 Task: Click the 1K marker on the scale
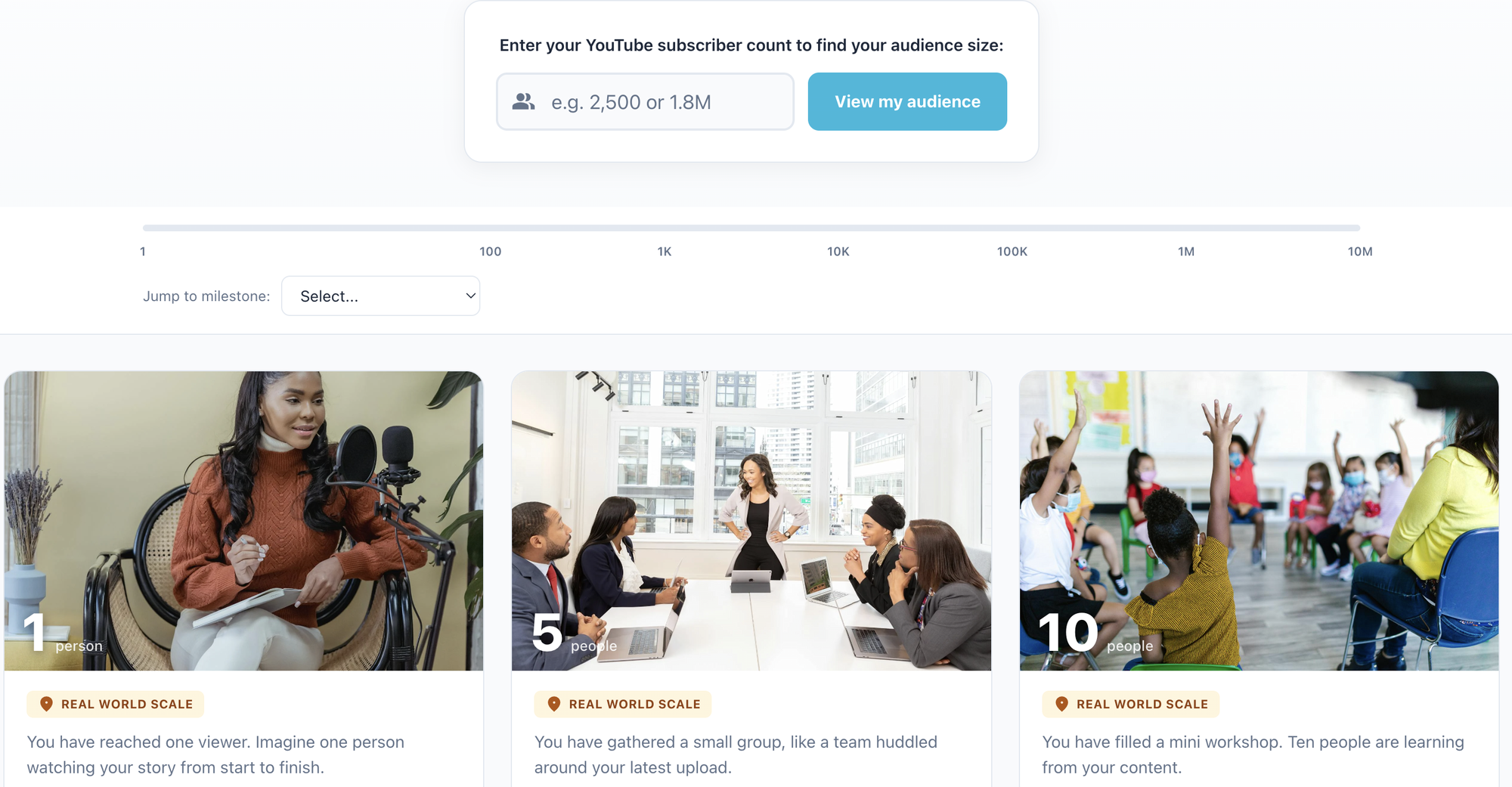coord(665,252)
